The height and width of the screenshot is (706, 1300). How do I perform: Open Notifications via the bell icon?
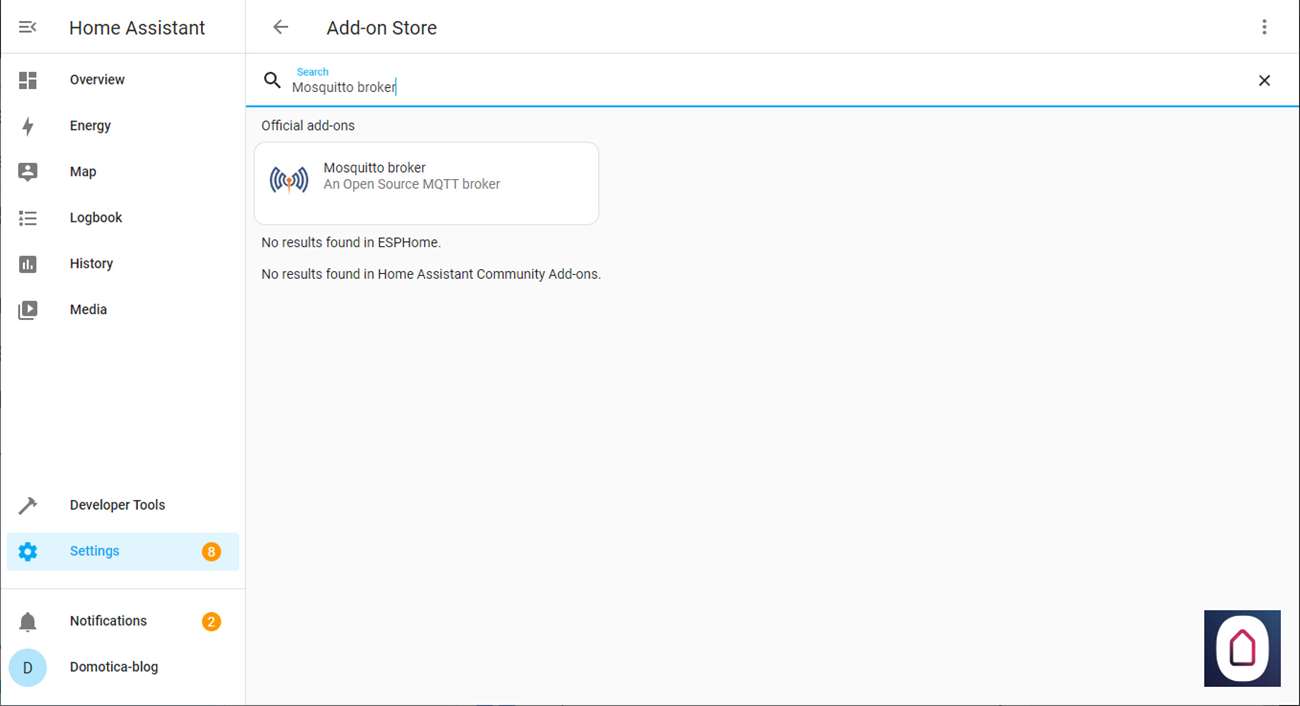pyautogui.click(x=28, y=622)
